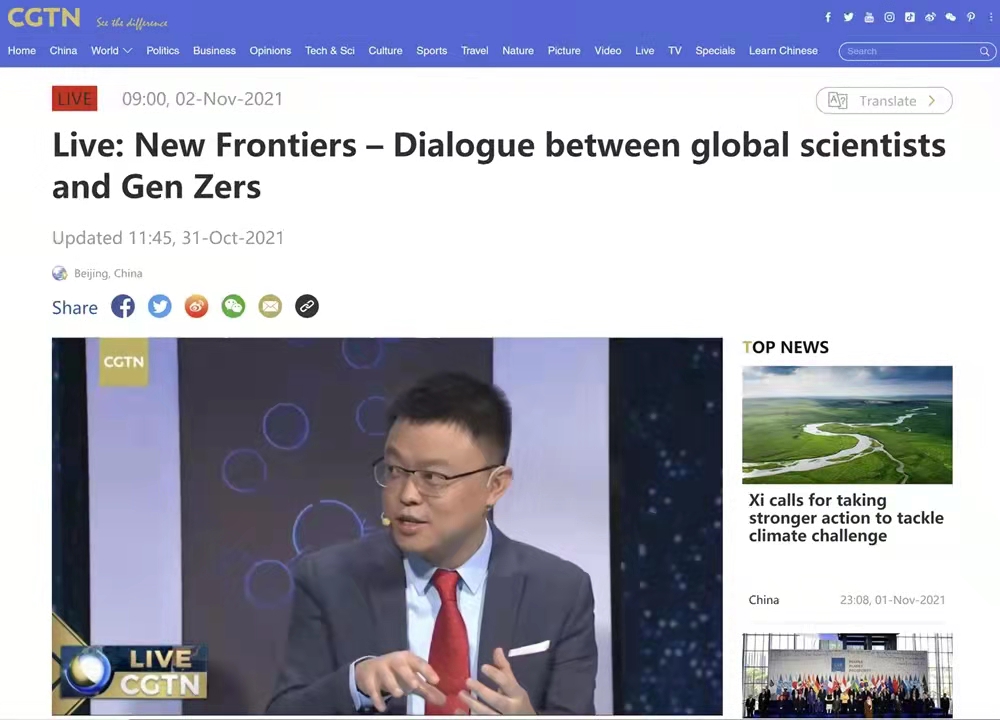Screen dimensions: 1000x720
Task: Open CGTN's Facebook page from header
Action: [828, 17]
